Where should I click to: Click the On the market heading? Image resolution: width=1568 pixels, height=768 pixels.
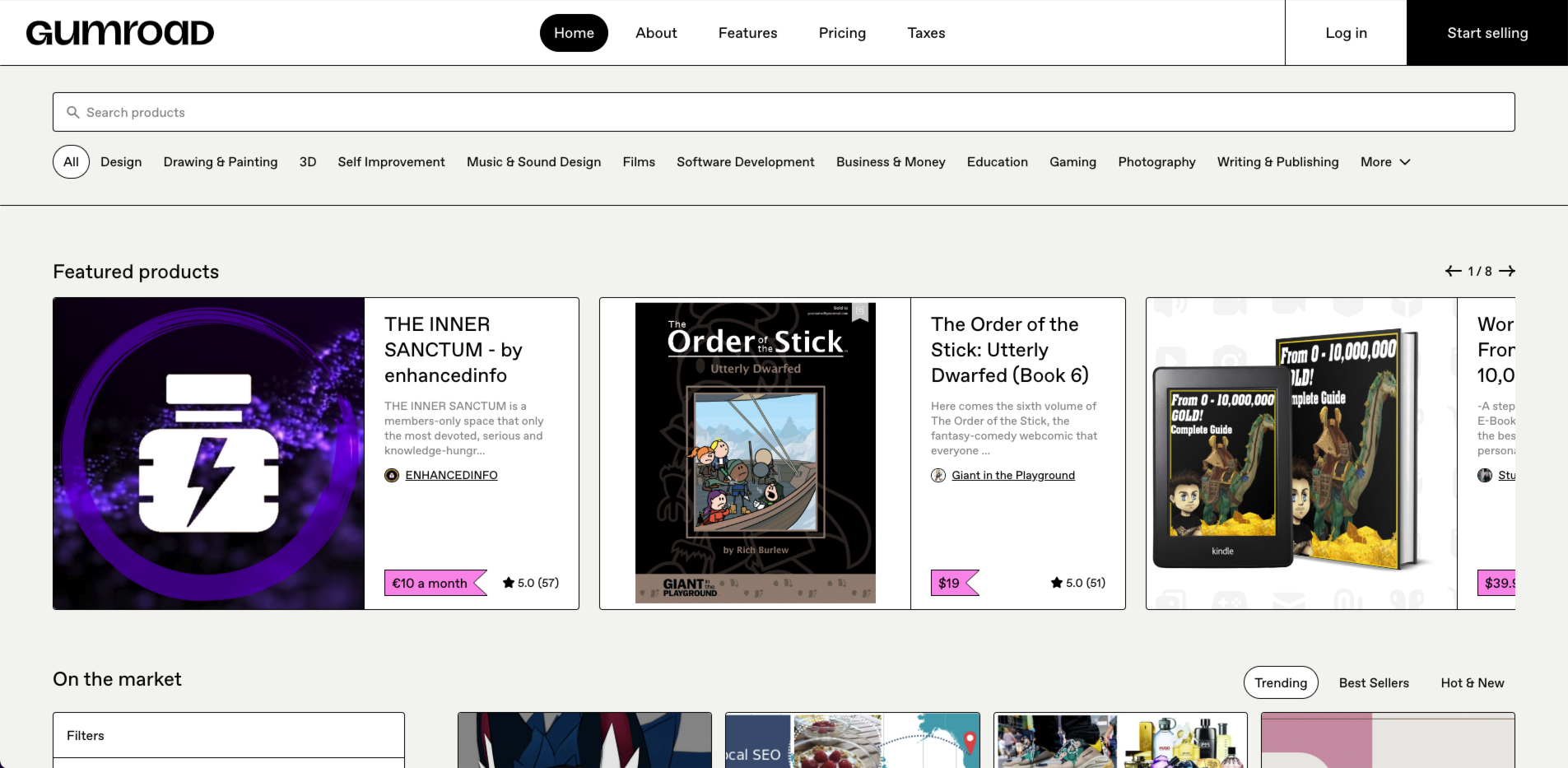point(117,679)
